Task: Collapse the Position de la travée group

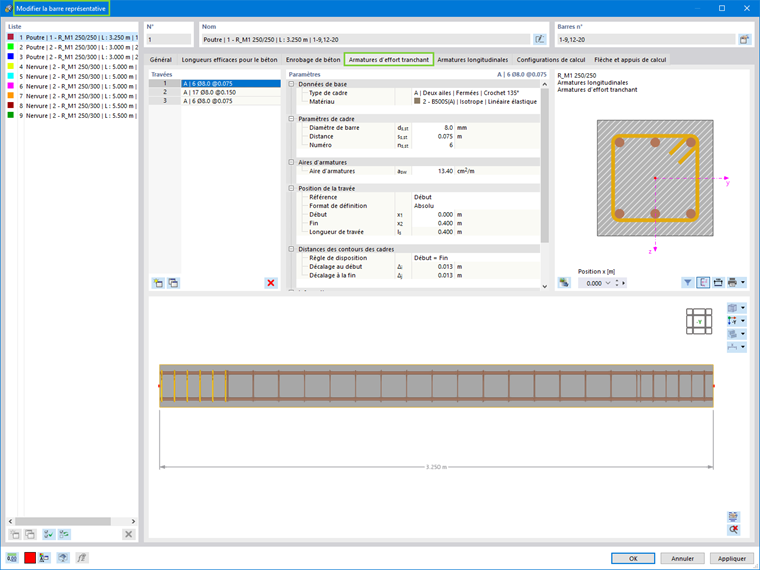Action: pos(291,188)
